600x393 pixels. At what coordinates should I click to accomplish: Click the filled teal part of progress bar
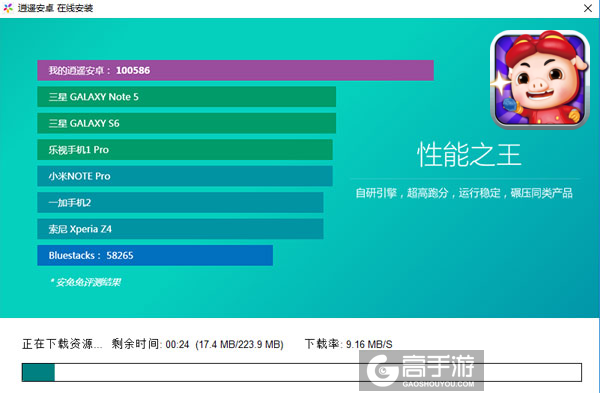pos(38,373)
